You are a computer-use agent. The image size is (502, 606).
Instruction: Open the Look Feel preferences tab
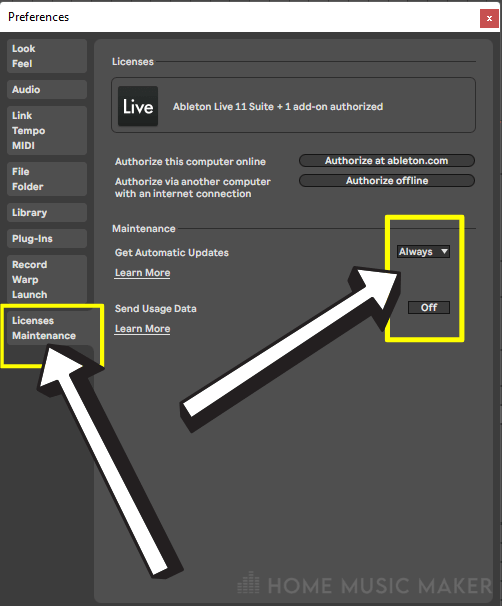[47, 56]
